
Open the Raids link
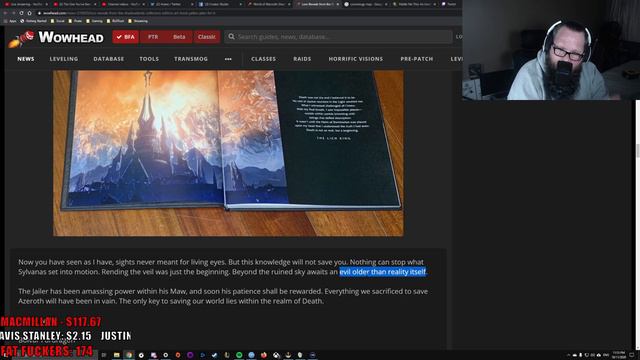pos(302,59)
